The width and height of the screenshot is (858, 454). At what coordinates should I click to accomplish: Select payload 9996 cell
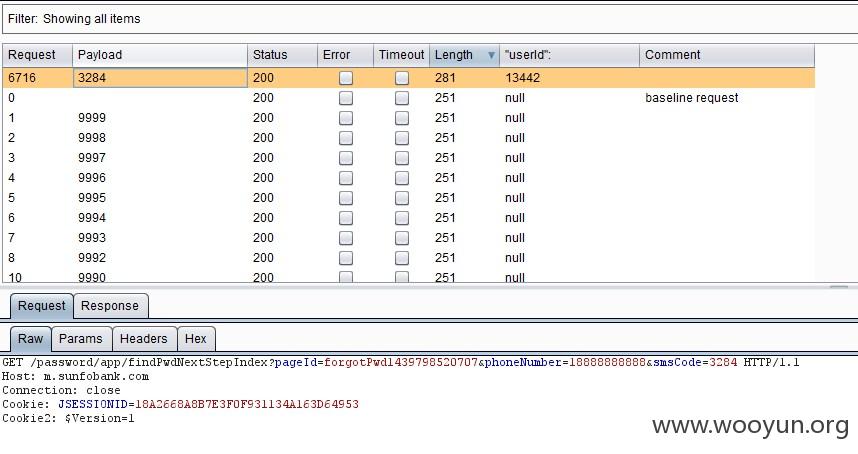(x=160, y=178)
